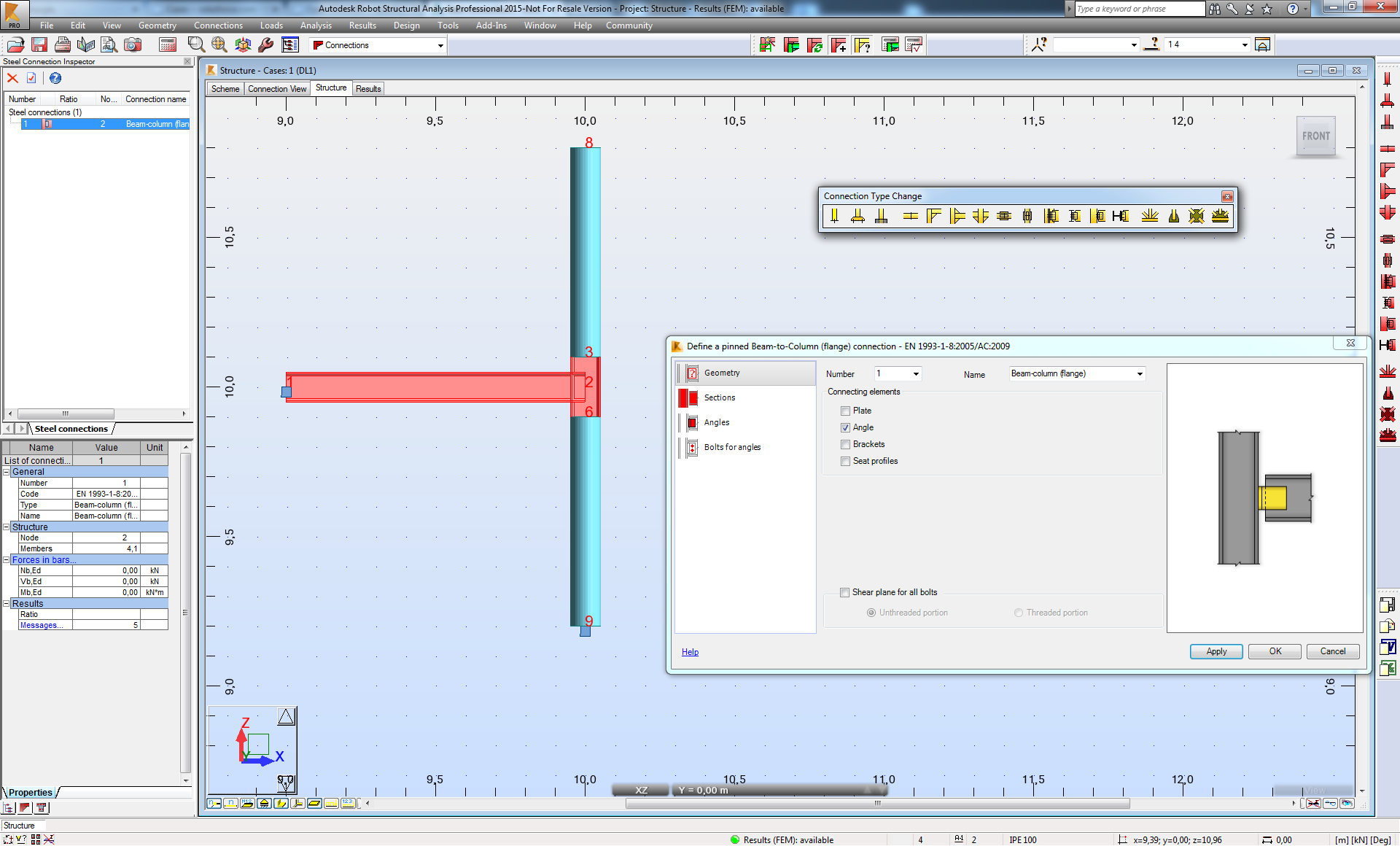Image resolution: width=1400 pixels, height=846 pixels.
Task: Open the Calculations calculator icon
Action: [168, 45]
